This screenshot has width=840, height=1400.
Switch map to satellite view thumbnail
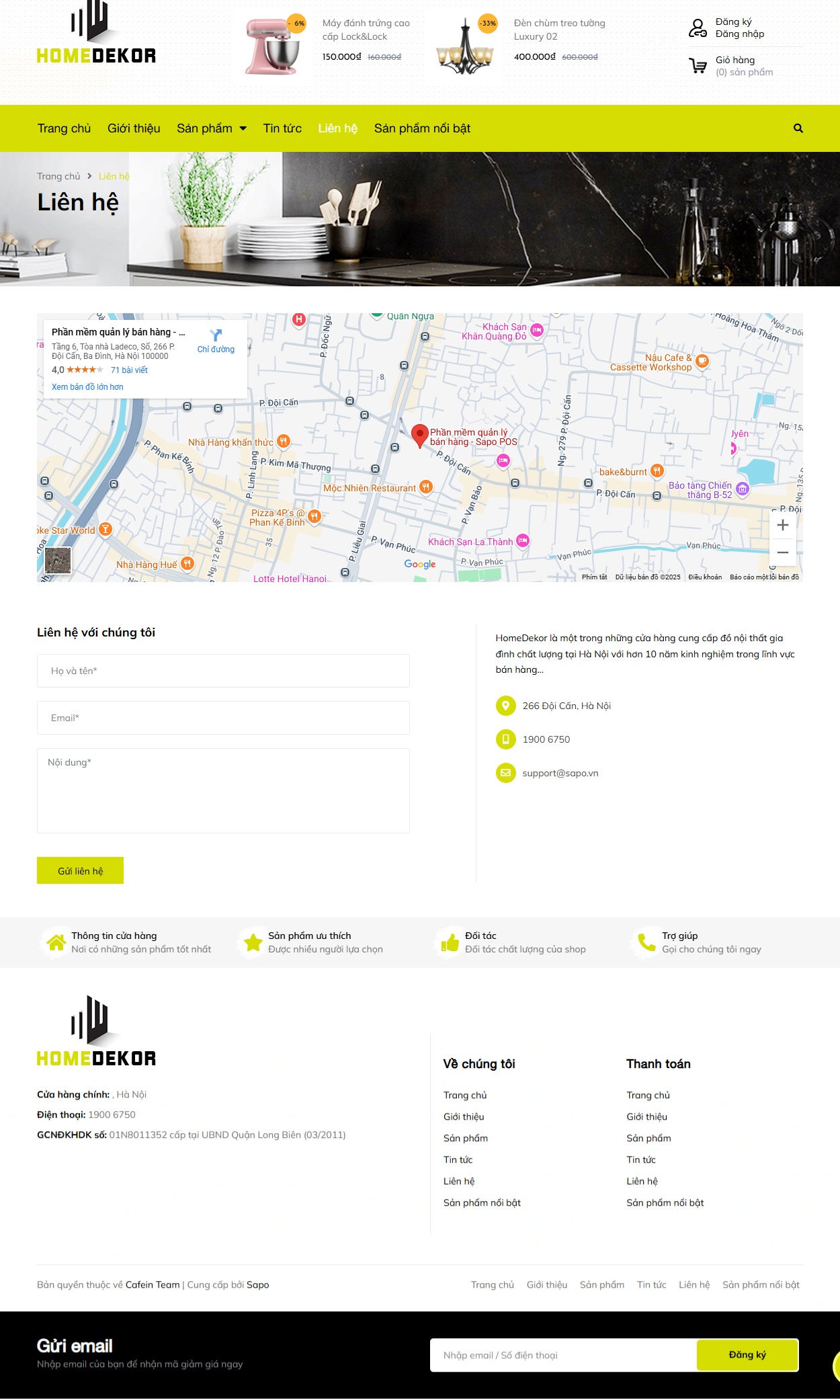point(58,561)
